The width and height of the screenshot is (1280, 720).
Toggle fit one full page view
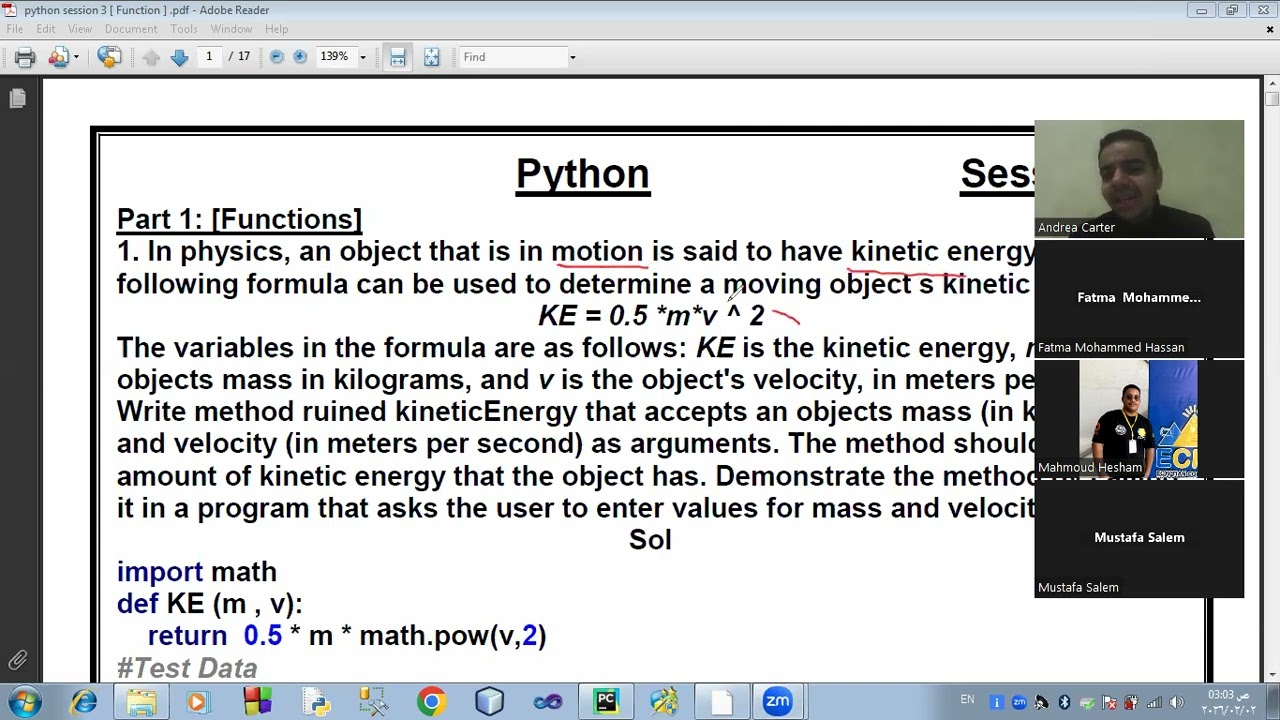tap(431, 57)
